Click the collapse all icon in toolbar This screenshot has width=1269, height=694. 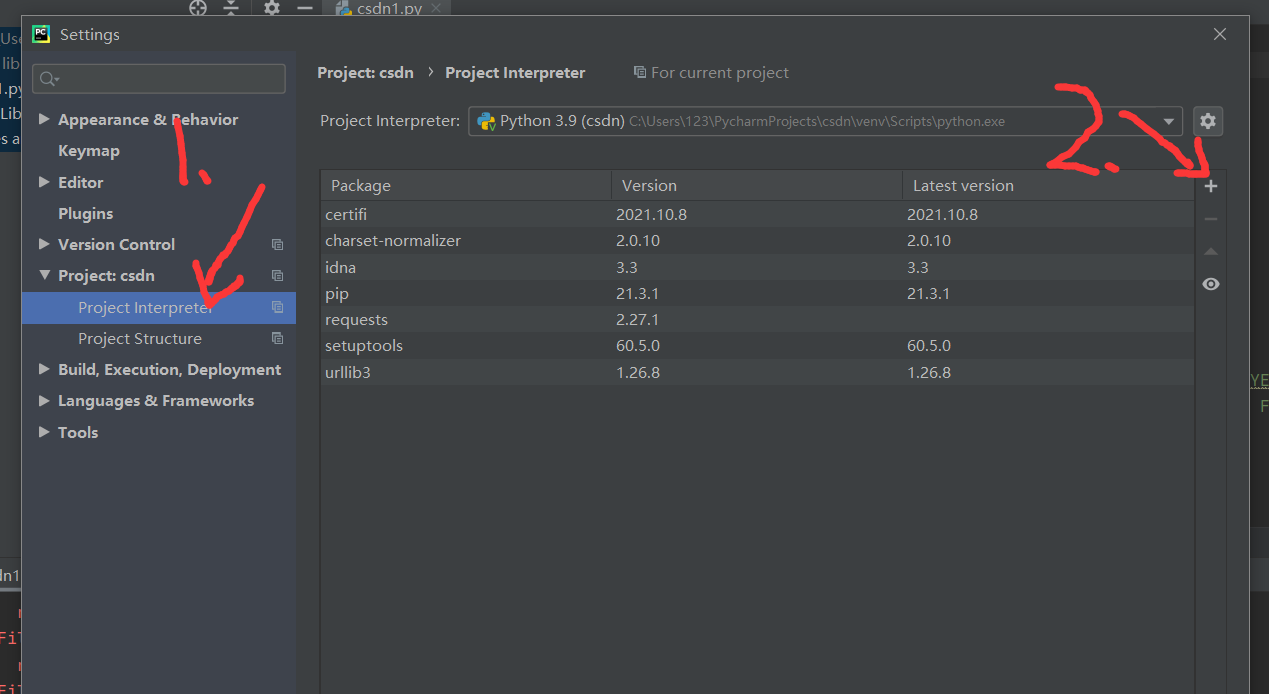[x=231, y=7]
